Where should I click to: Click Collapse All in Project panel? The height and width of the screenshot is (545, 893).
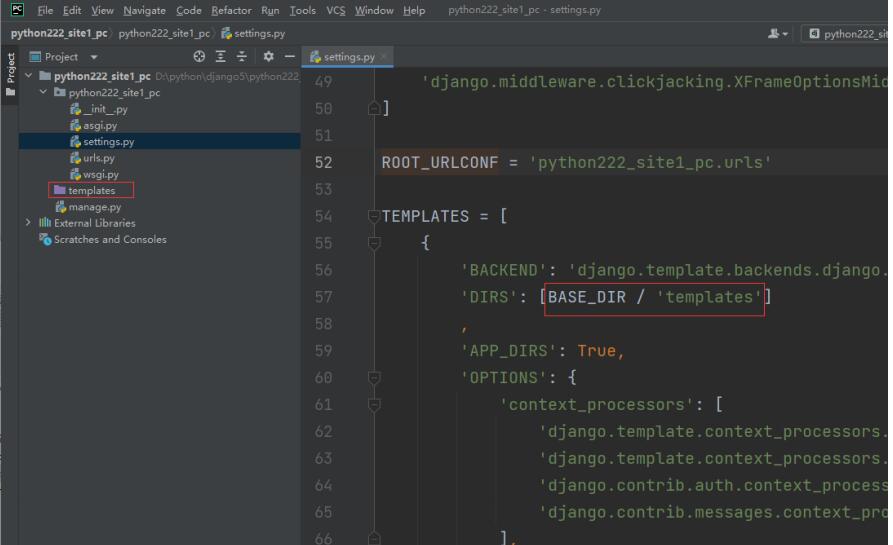[242, 57]
